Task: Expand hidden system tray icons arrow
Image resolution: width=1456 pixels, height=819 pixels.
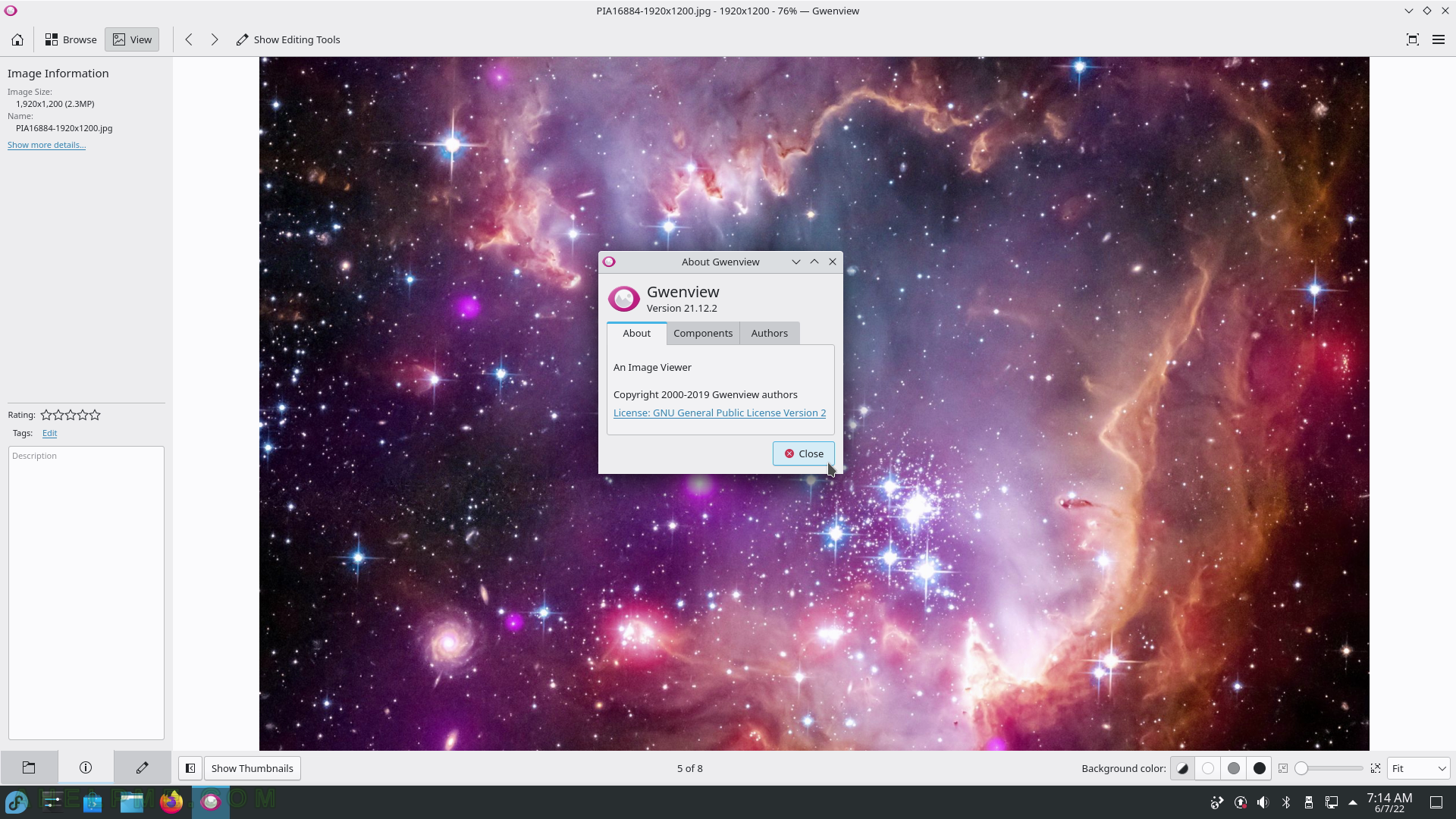Action: [1353, 802]
